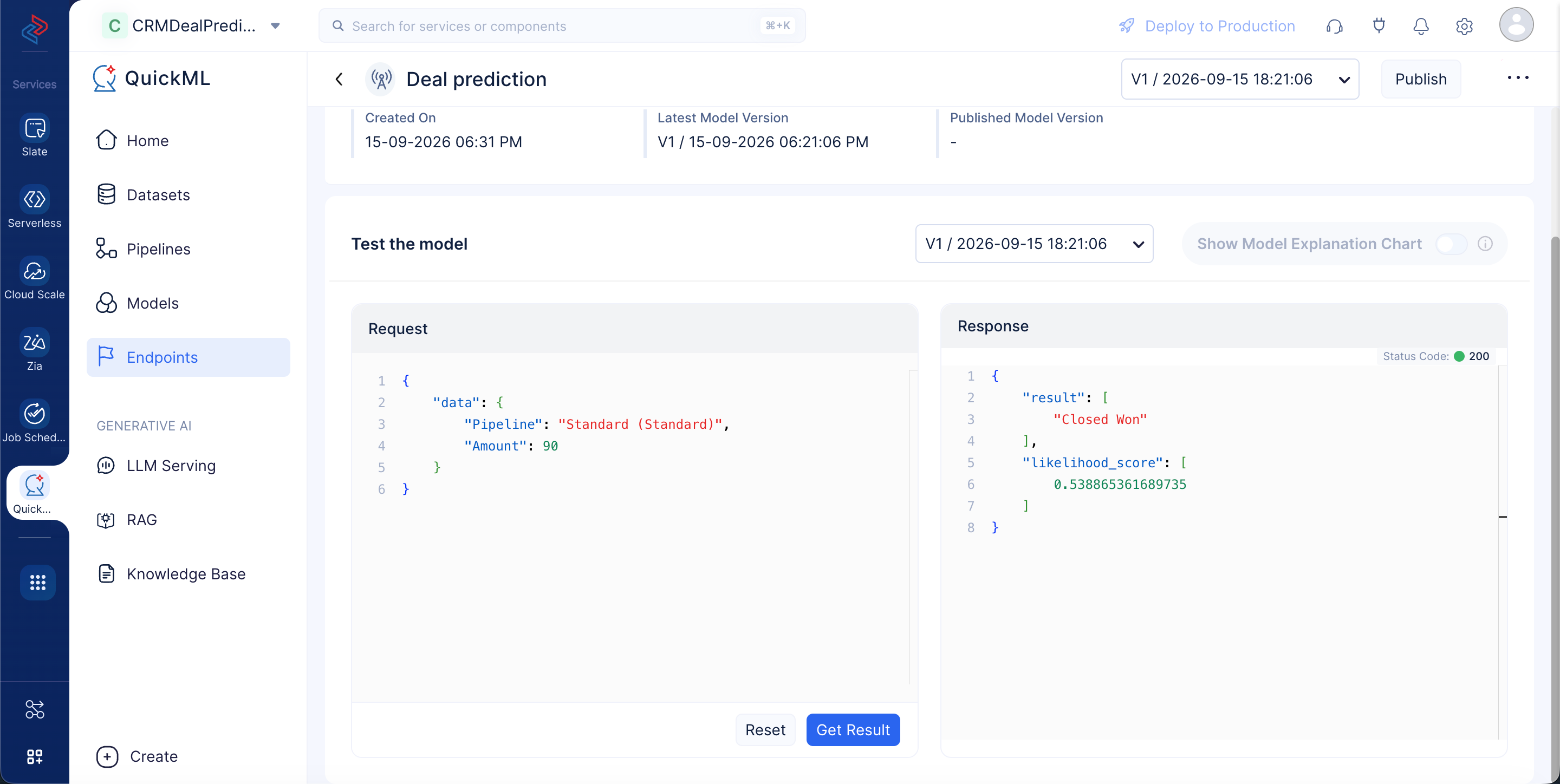
Task: Open the notifications bell
Action: pyautogui.click(x=1421, y=26)
